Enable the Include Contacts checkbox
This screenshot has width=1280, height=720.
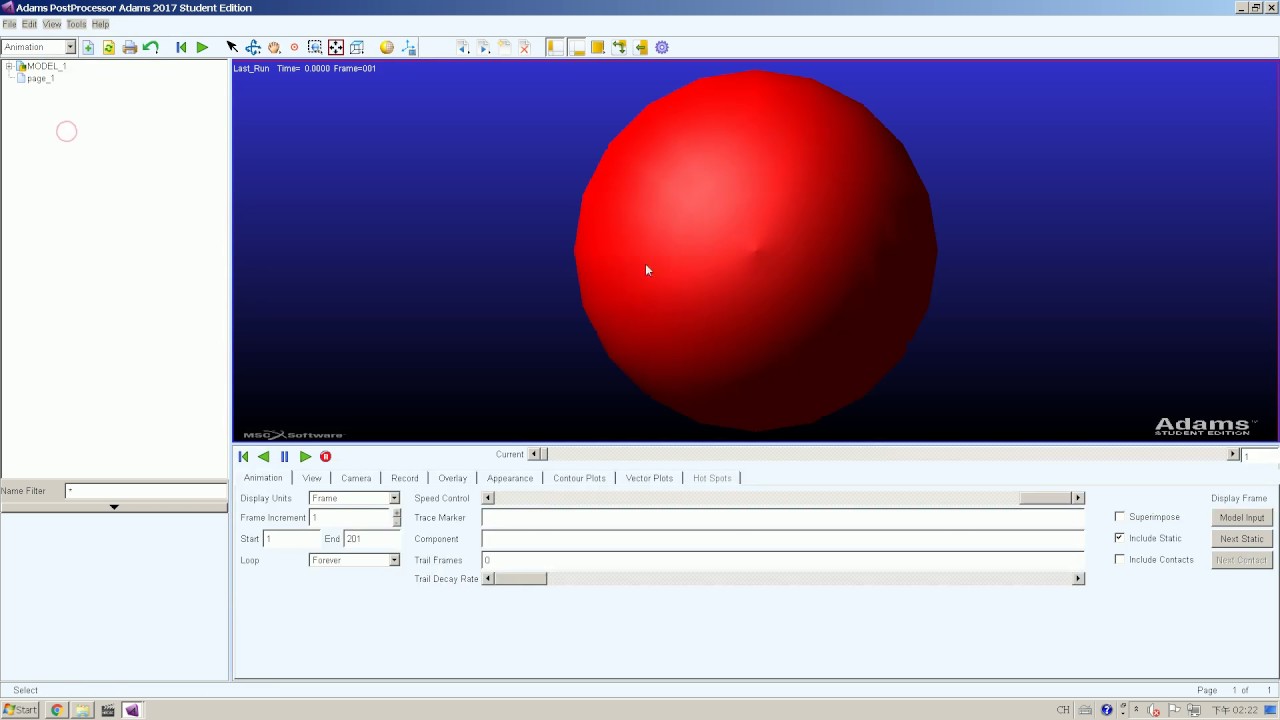tap(1120, 559)
